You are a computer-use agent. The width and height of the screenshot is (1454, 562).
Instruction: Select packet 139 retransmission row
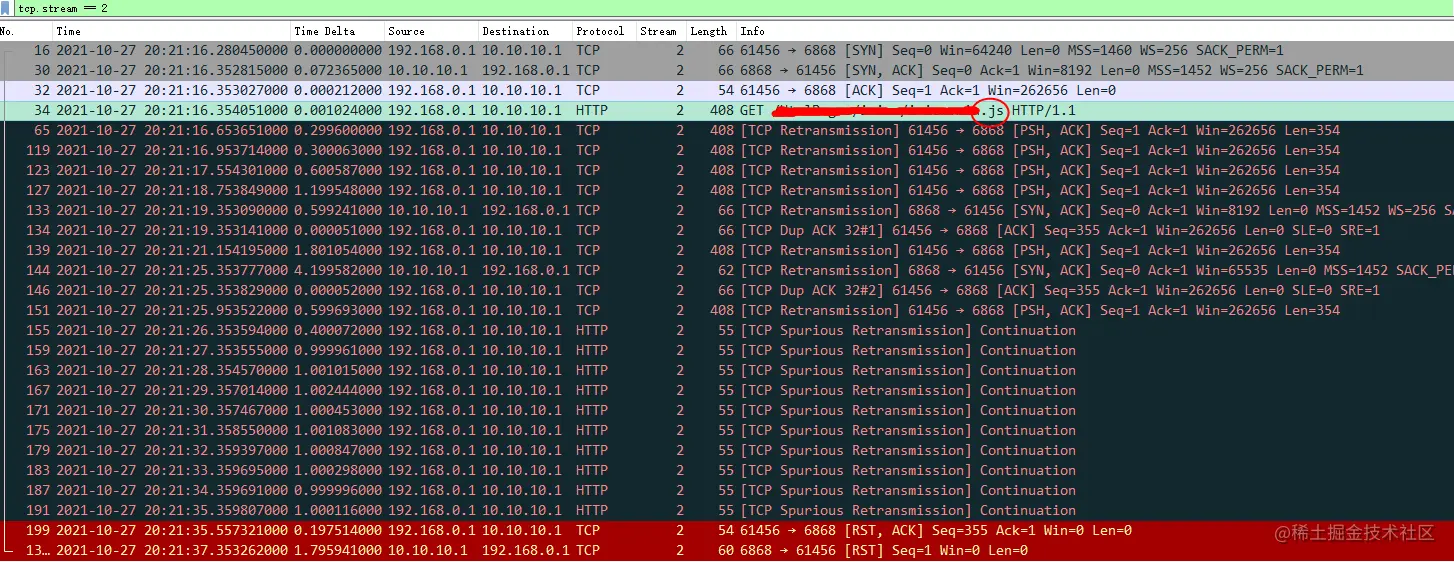coord(727,251)
